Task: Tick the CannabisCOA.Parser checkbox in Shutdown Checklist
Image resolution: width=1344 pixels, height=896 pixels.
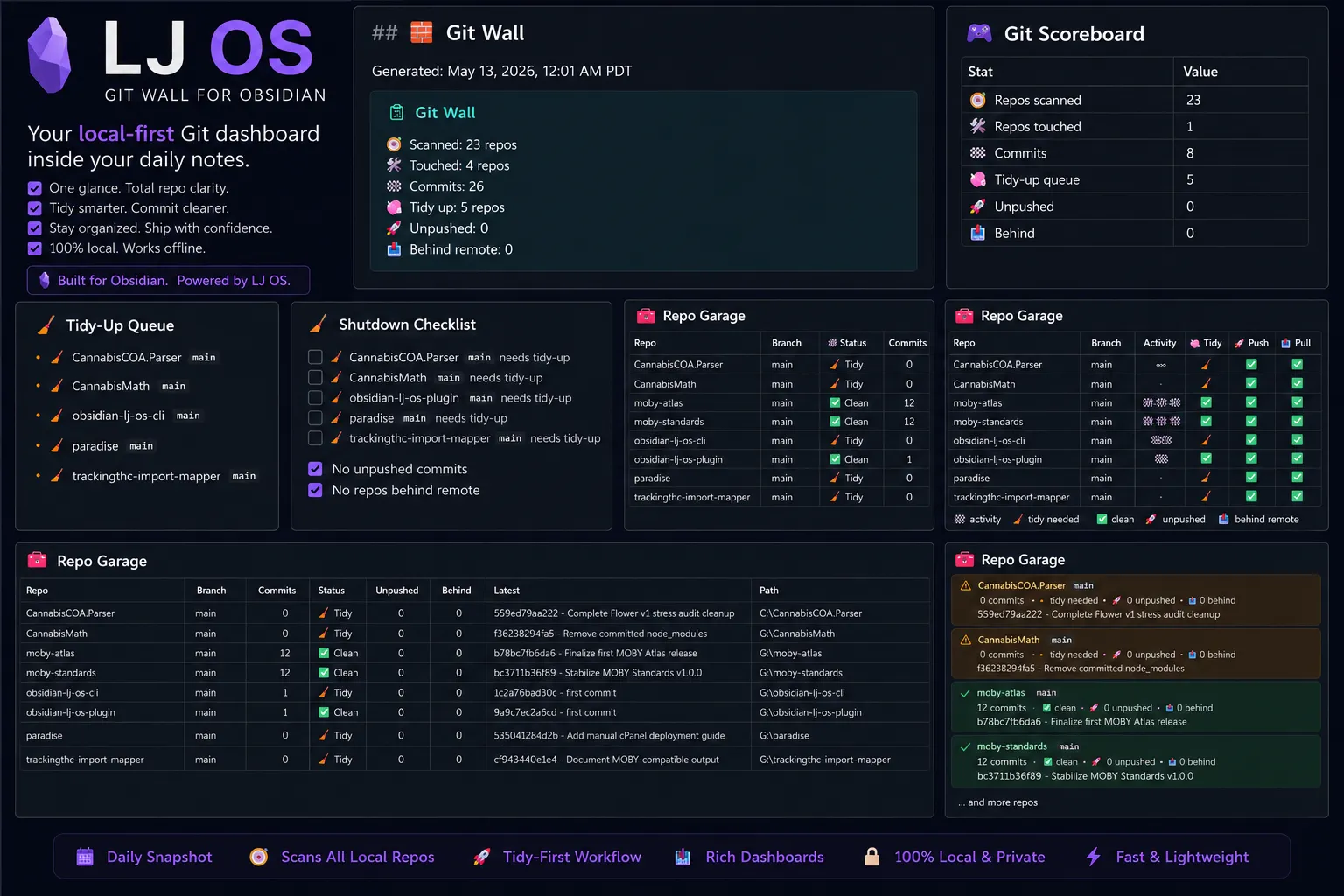Action: (315, 357)
